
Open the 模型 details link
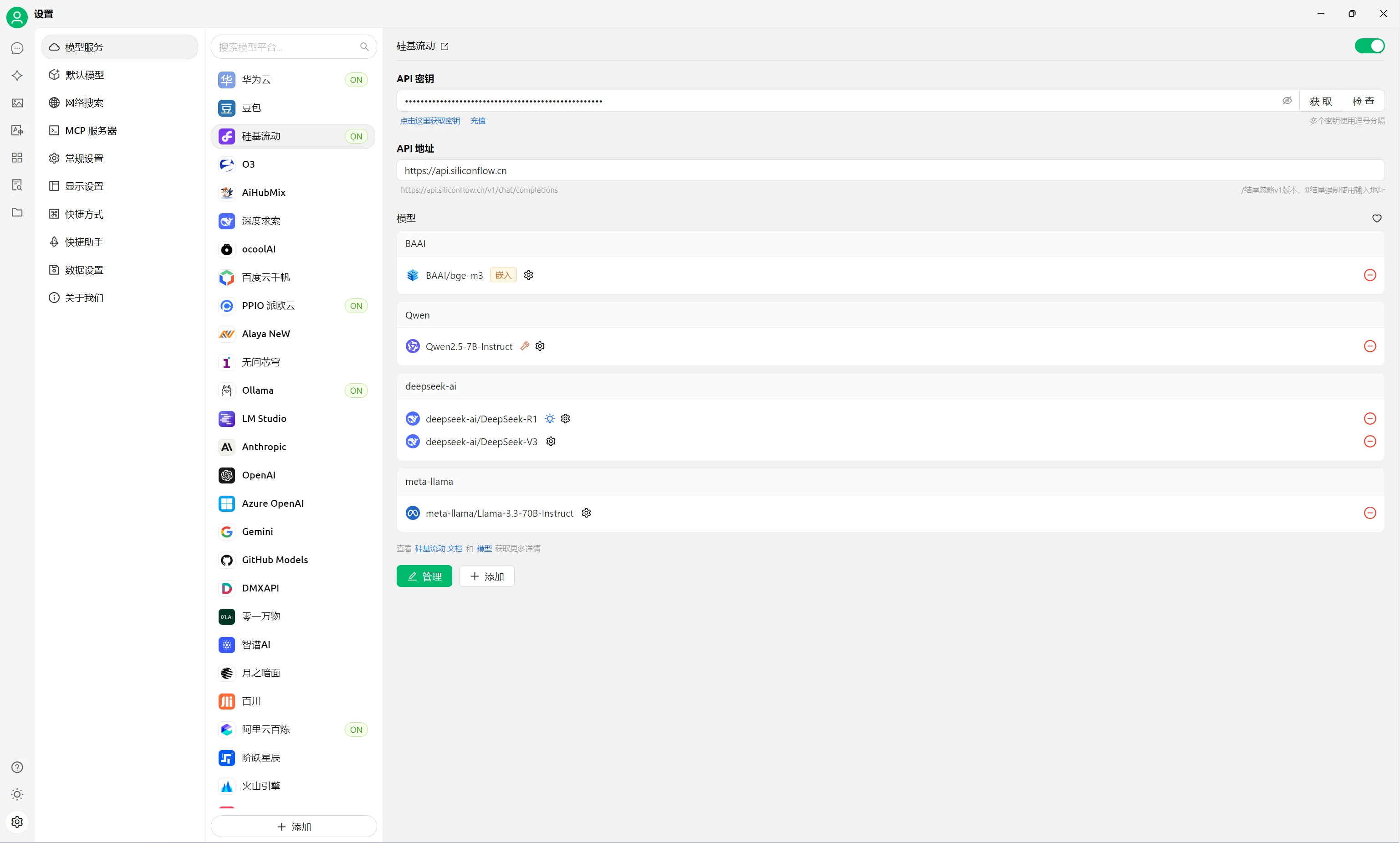point(484,549)
